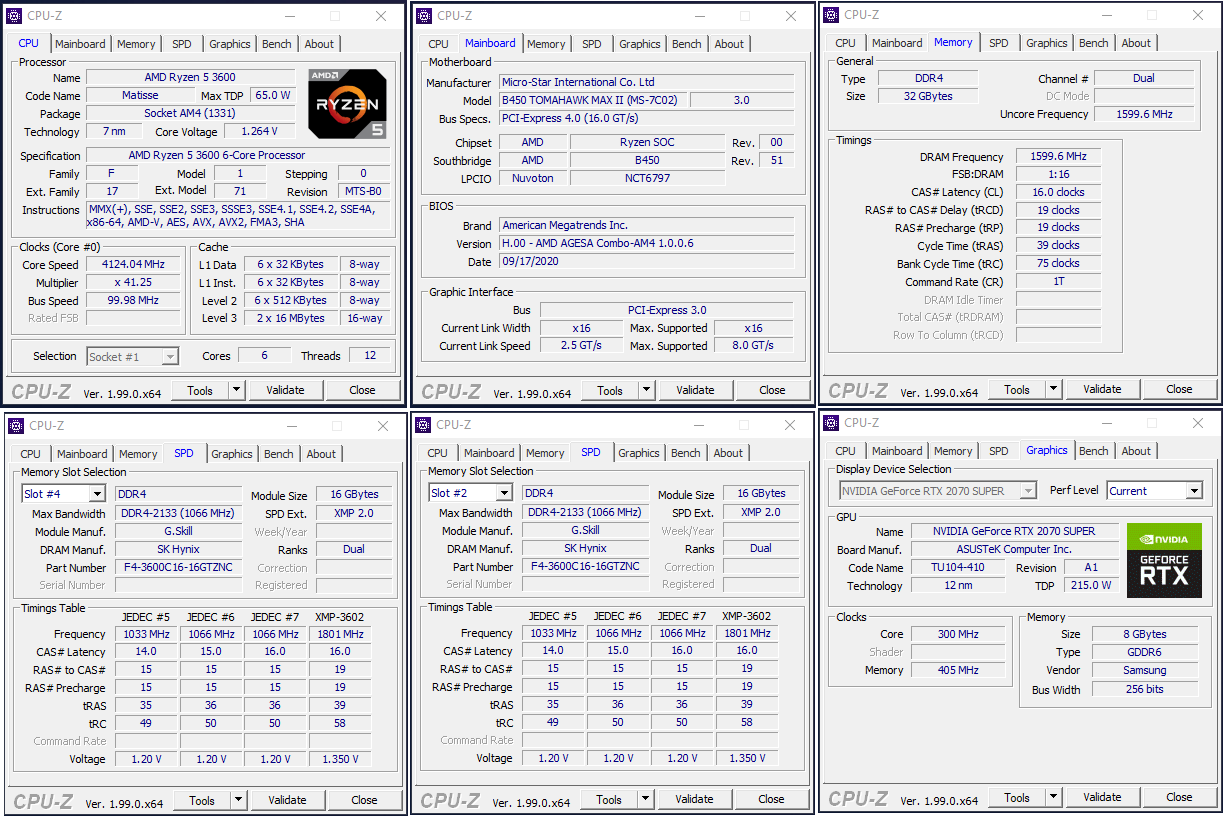The height and width of the screenshot is (816, 1226).
Task: Click Validate in the Memory window
Action: 1102,389
